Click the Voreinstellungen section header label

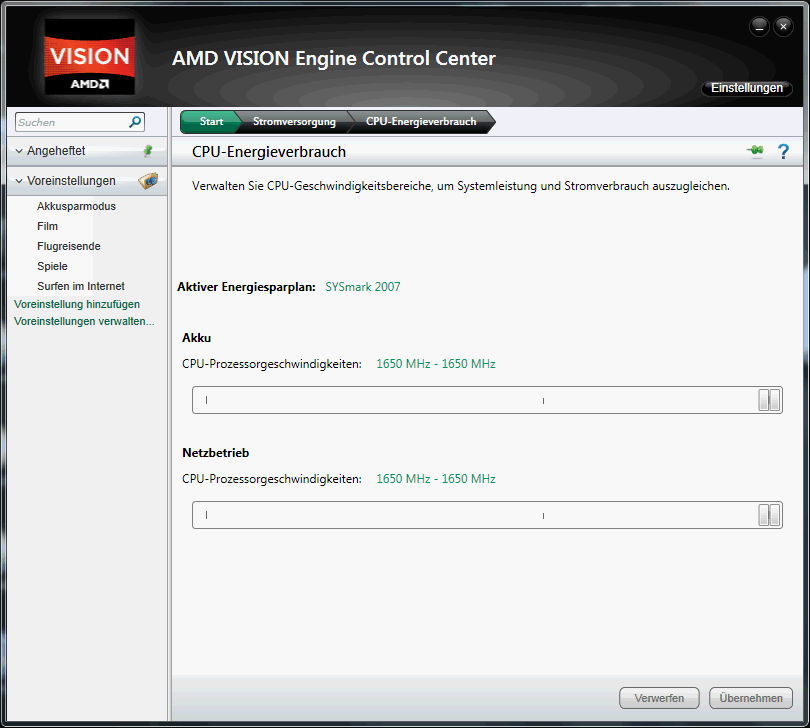tap(71, 181)
